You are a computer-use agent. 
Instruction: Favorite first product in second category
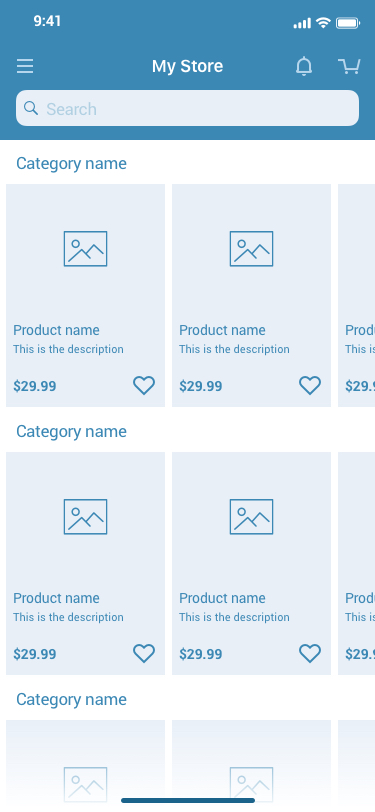(144, 654)
